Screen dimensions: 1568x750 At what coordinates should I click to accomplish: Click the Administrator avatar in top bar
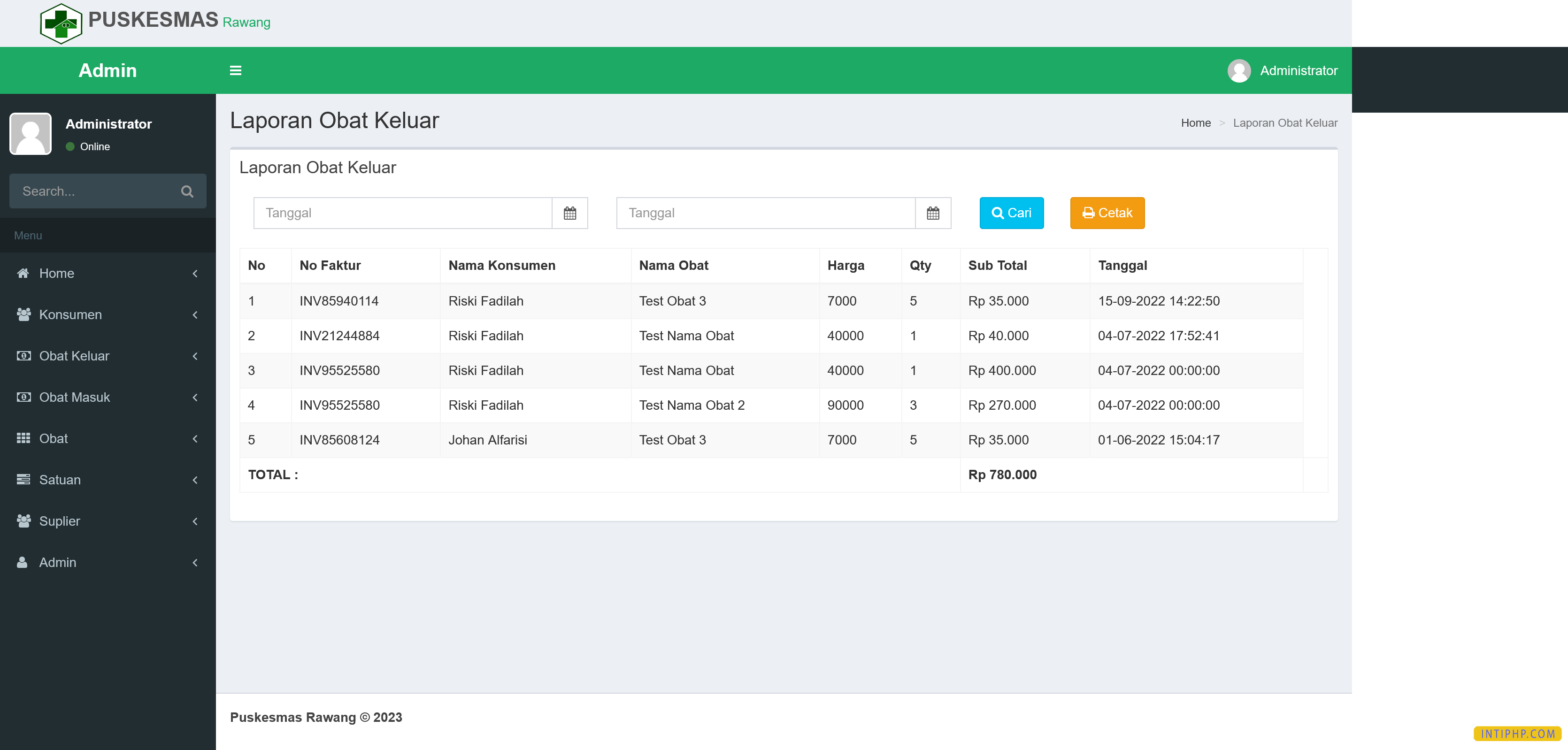1239,70
